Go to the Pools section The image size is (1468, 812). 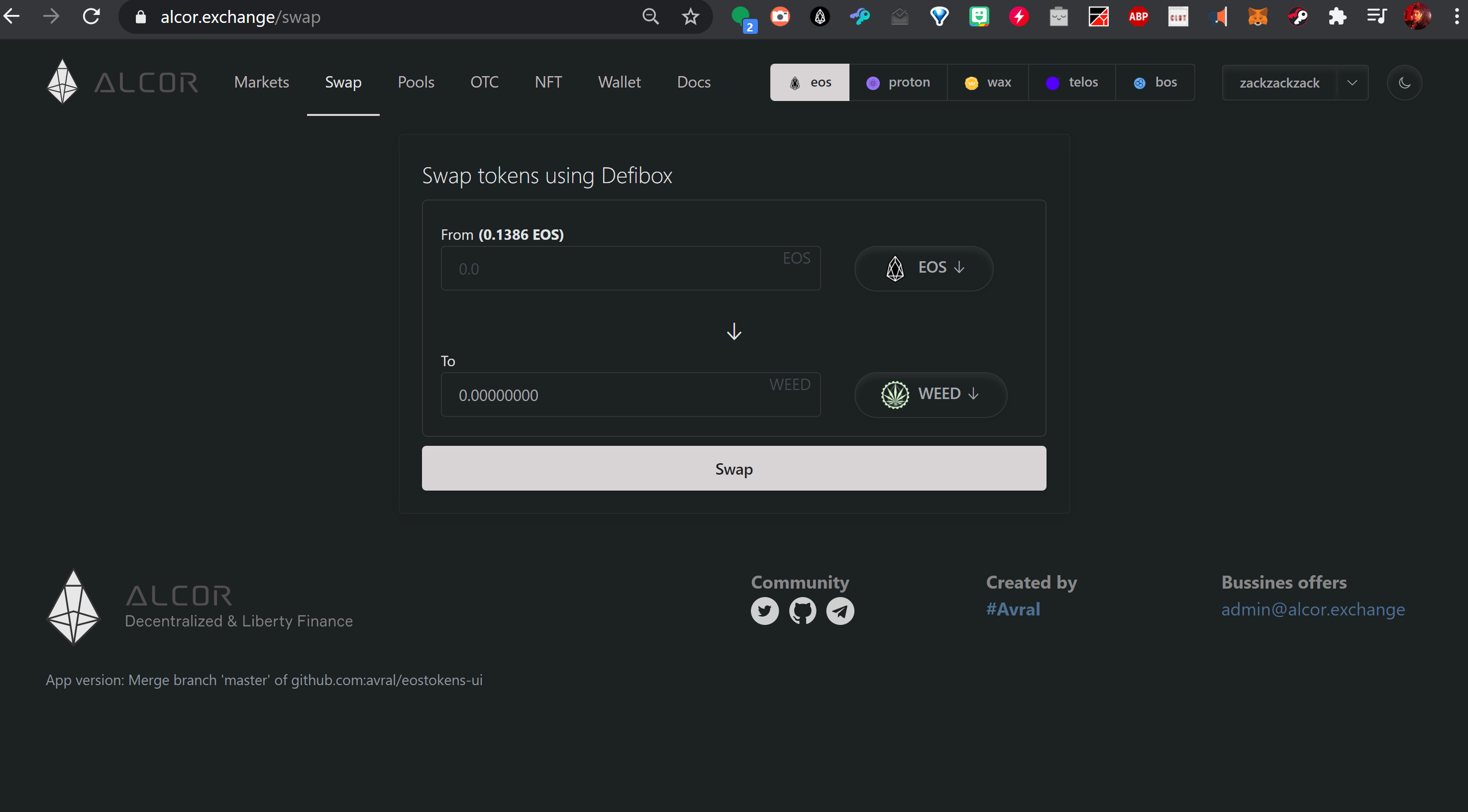click(416, 82)
